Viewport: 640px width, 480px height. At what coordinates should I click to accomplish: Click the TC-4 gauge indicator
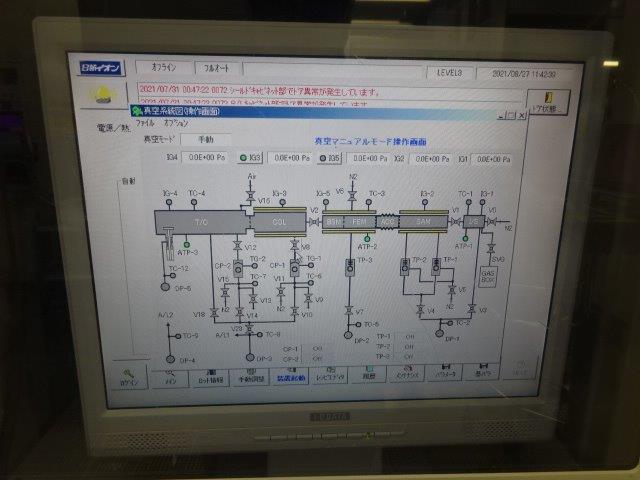(x=194, y=202)
